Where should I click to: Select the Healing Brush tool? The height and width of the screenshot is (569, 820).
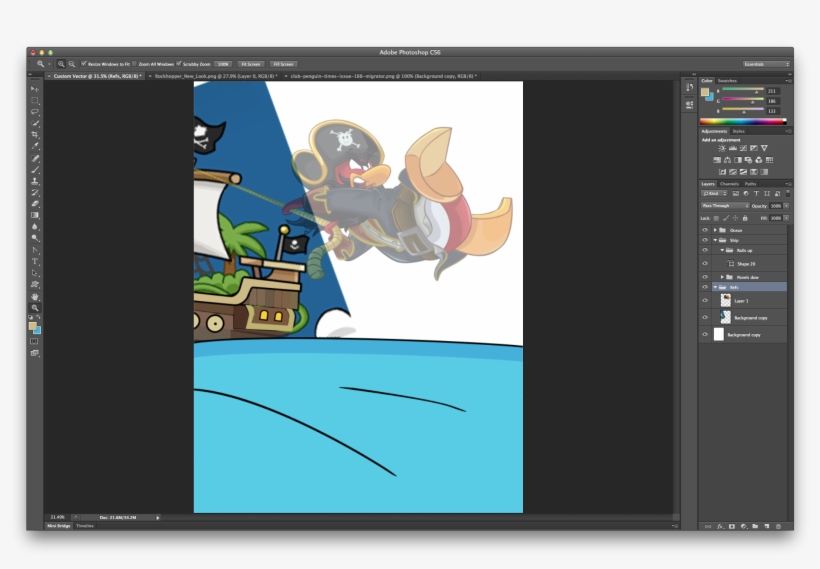click(35, 158)
